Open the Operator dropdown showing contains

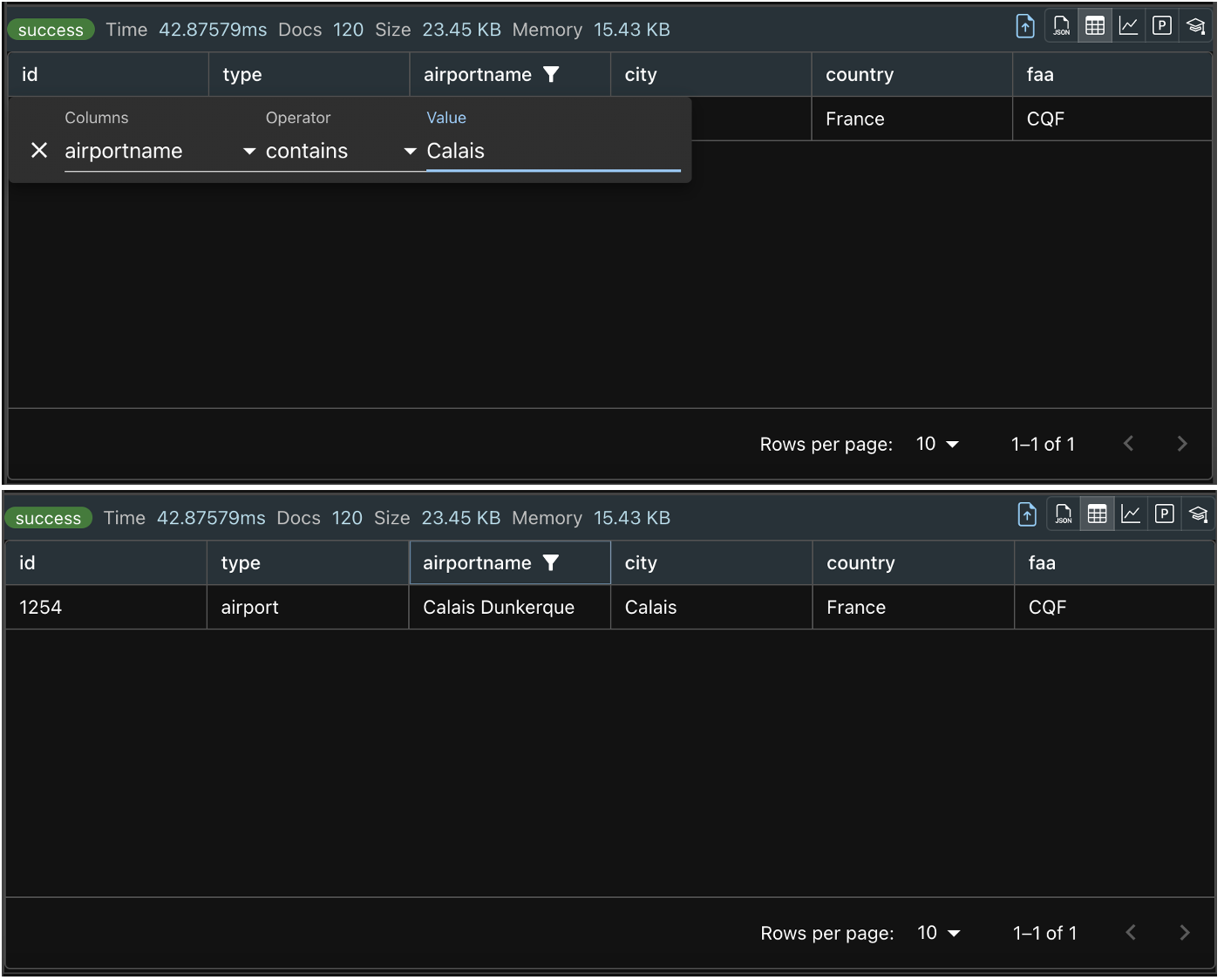pyautogui.click(x=342, y=151)
